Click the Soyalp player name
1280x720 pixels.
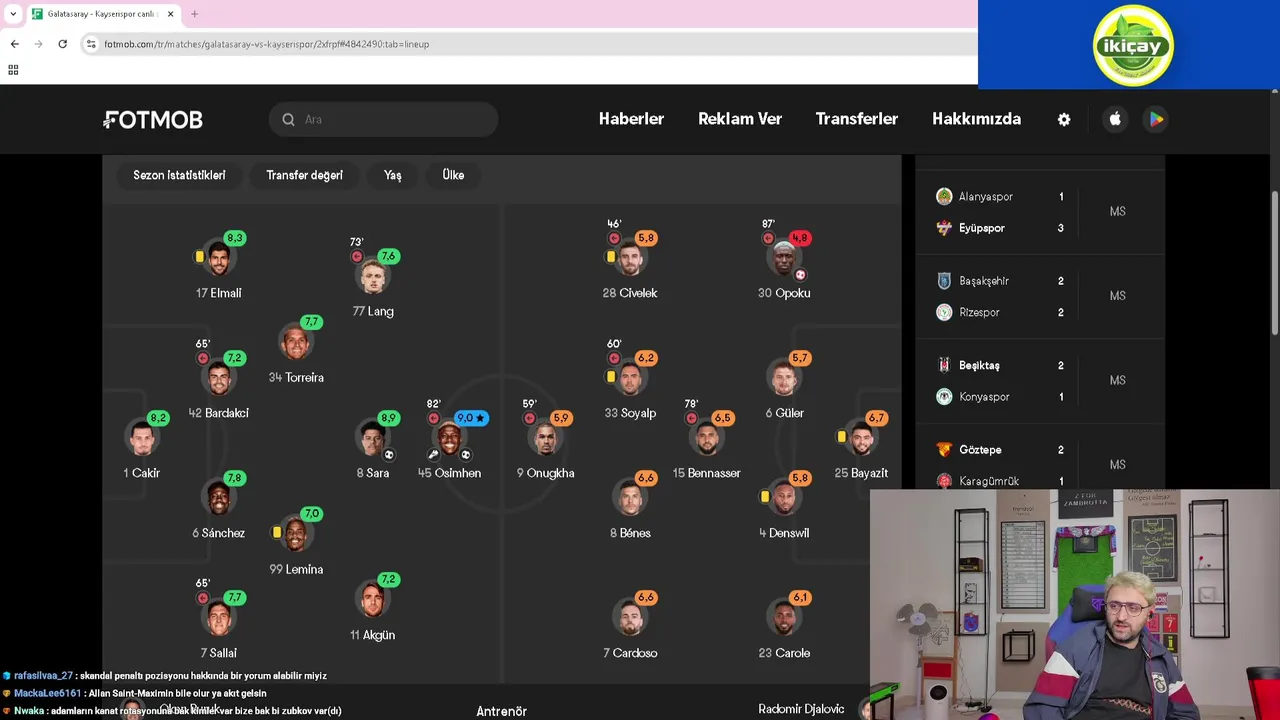point(630,413)
